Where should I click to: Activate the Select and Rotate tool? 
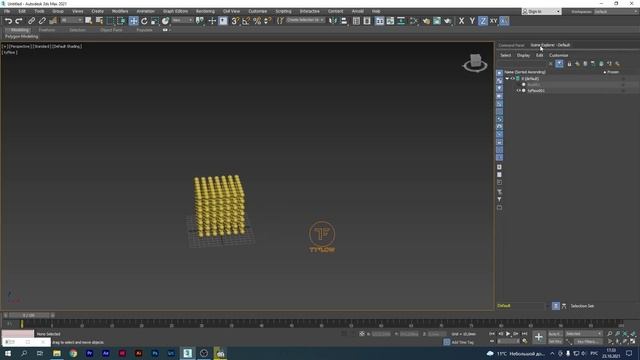[144, 21]
